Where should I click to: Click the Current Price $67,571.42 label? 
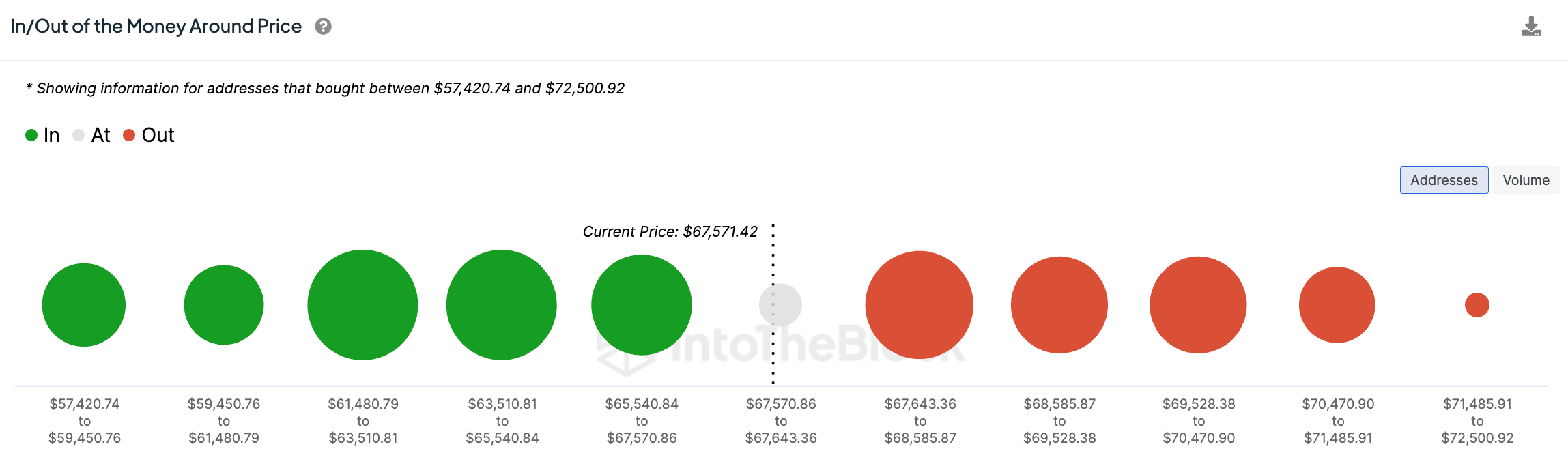pyautogui.click(x=670, y=232)
